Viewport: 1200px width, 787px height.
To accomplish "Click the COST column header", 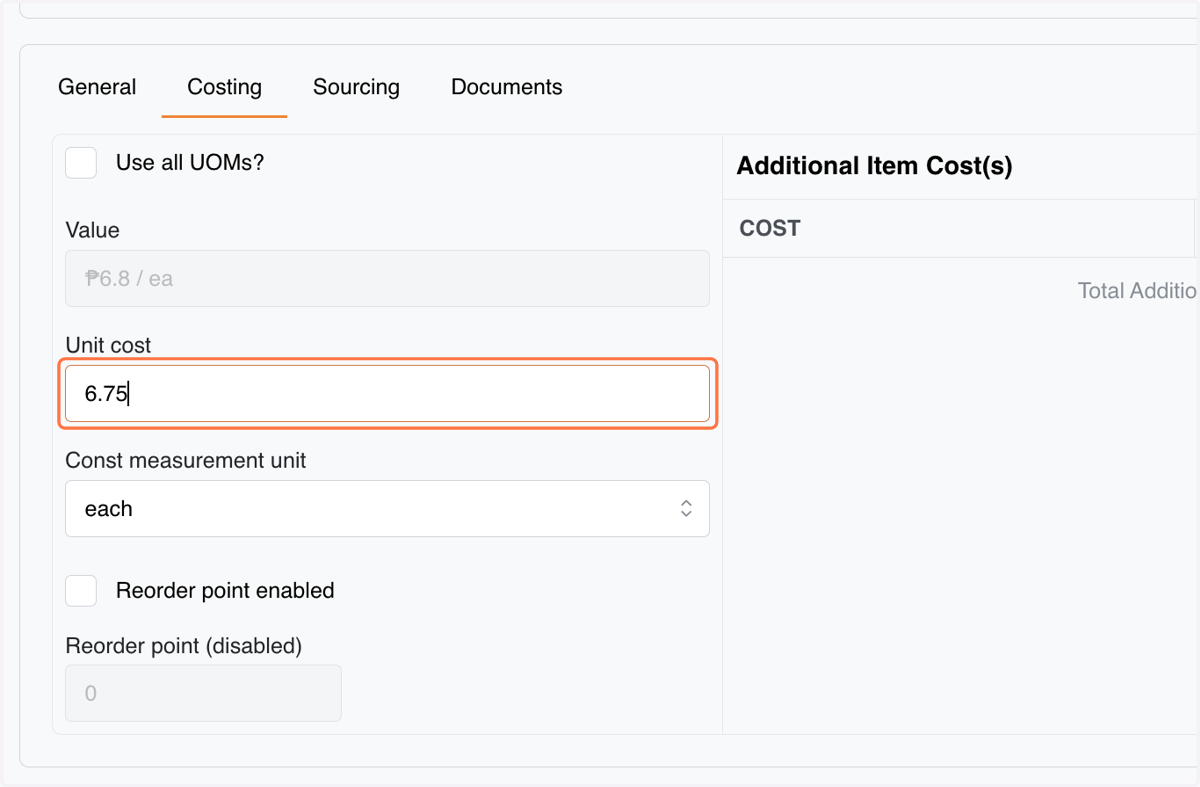I will 770,228.
